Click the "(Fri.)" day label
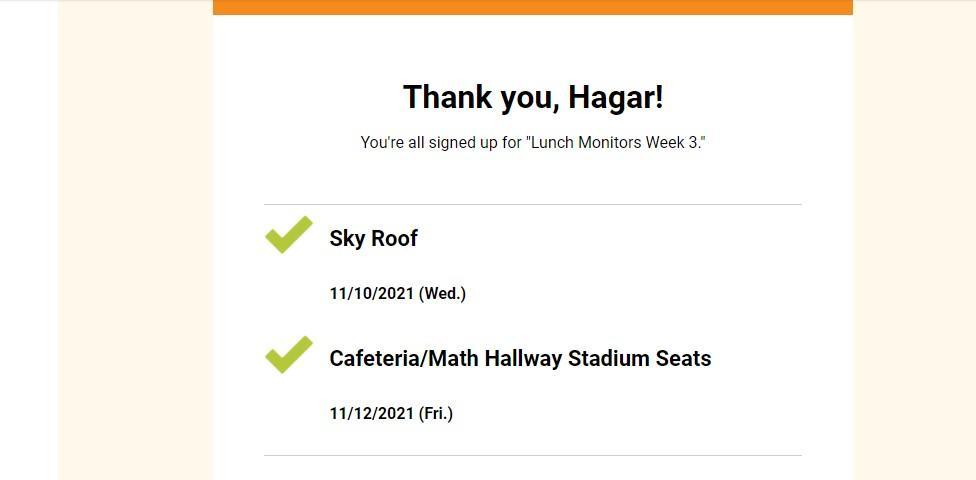This screenshot has height=480, width=976. [x=436, y=413]
